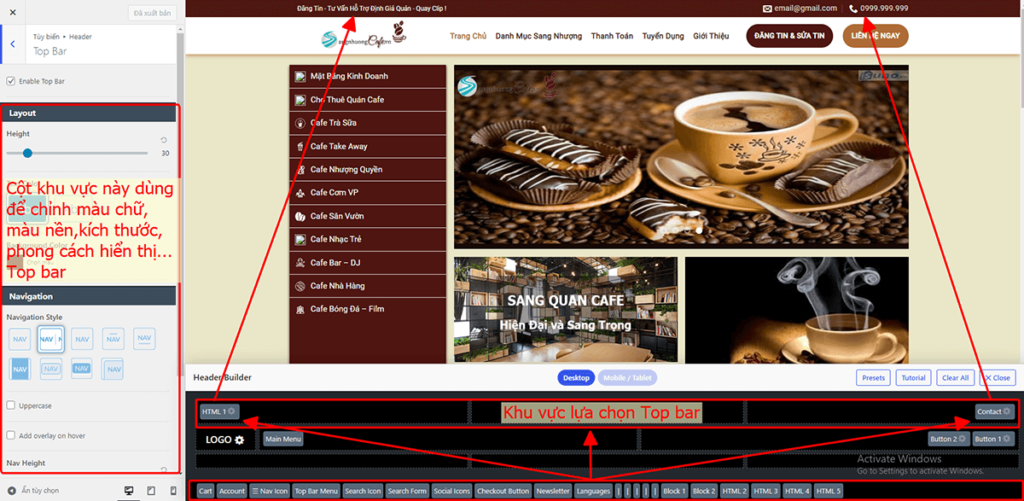
Task: Open settings gear on Contact element
Action: (x=1006, y=412)
